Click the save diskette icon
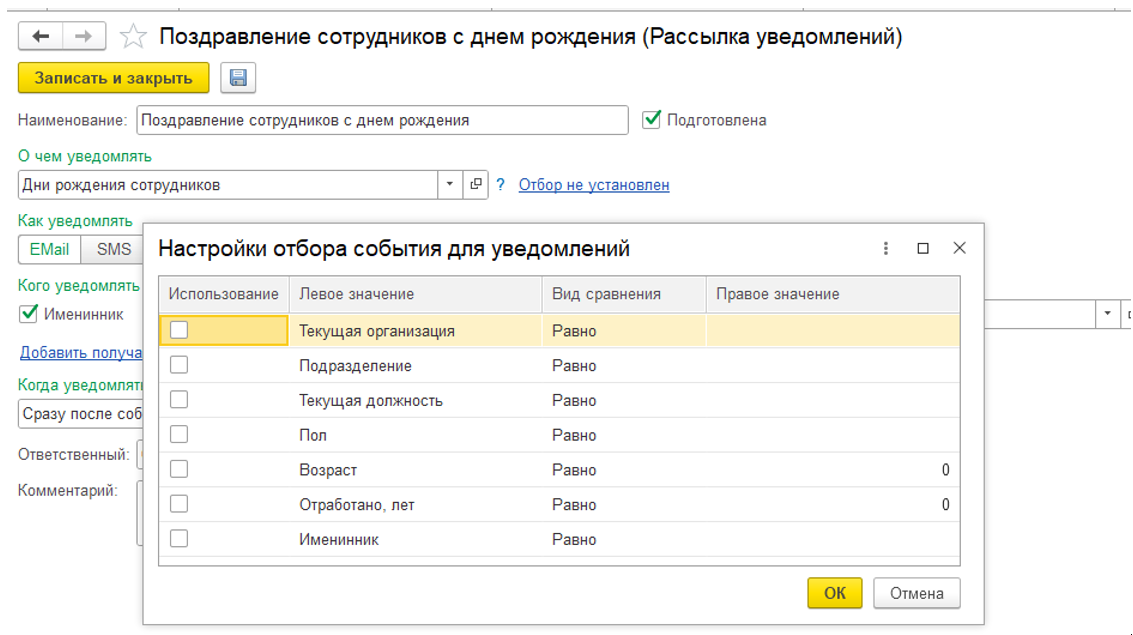 pyautogui.click(x=238, y=78)
